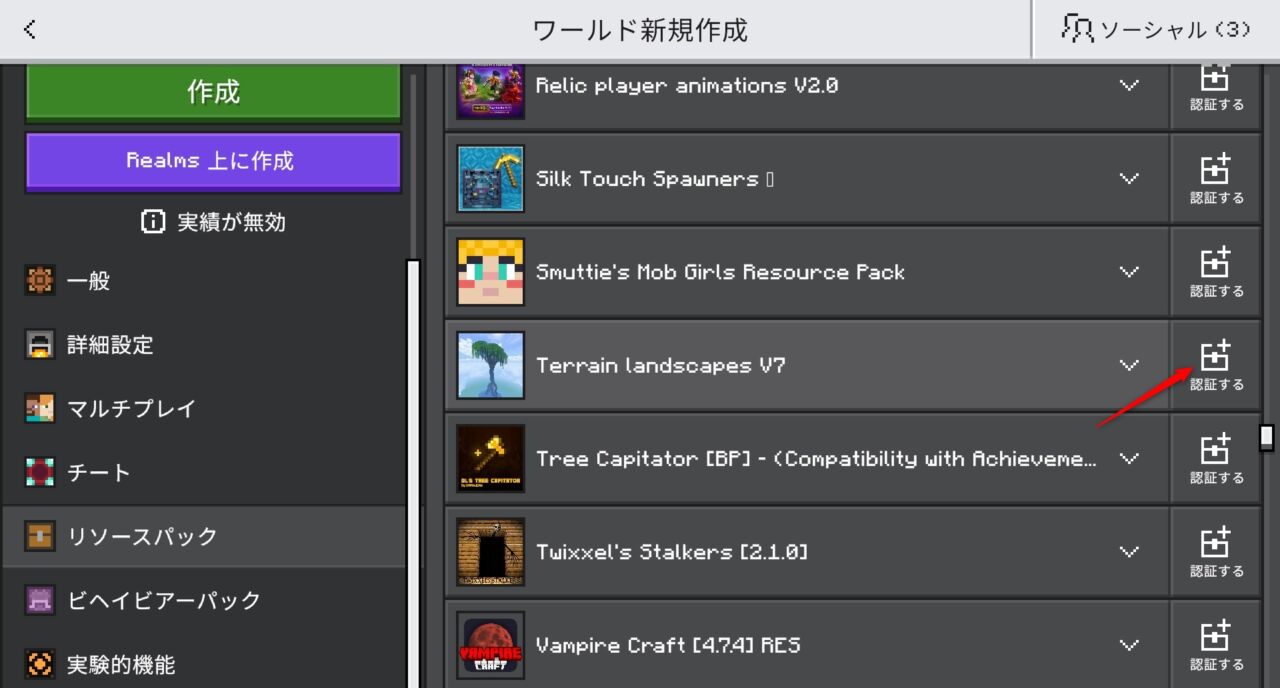
Task: Expand Twixxel's Stalkers [2.1.0] details
Action: [1129, 552]
